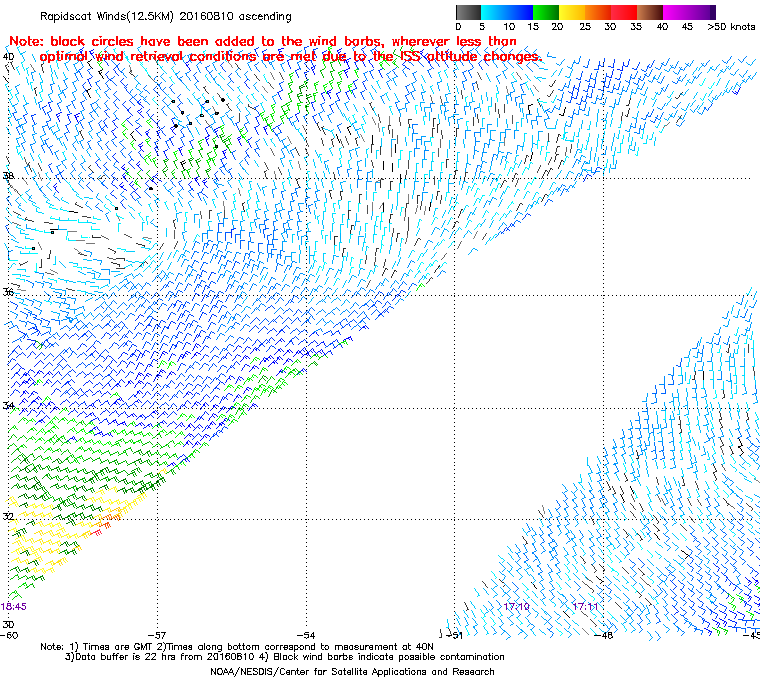Viewport: 760px width, 688px height.
Task: Click the green 15-20 knots color bar segment
Action: coord(546,12)
